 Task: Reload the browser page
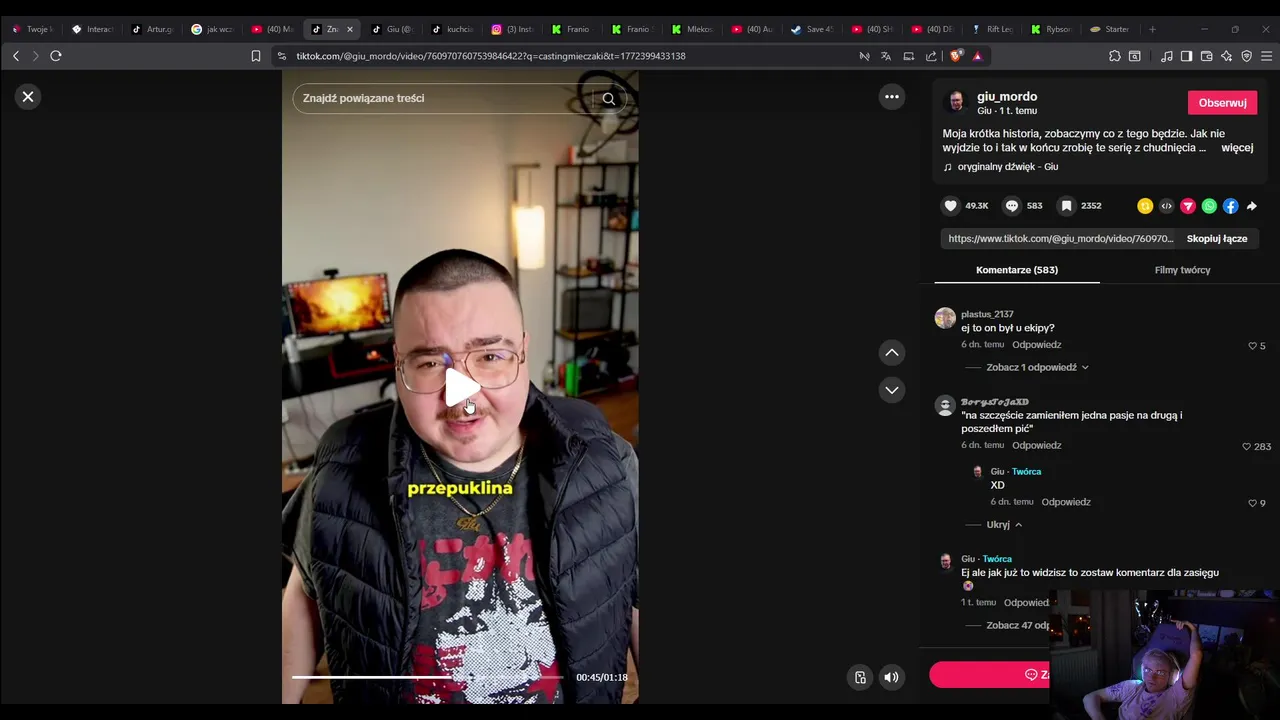(x=56, y=56)
